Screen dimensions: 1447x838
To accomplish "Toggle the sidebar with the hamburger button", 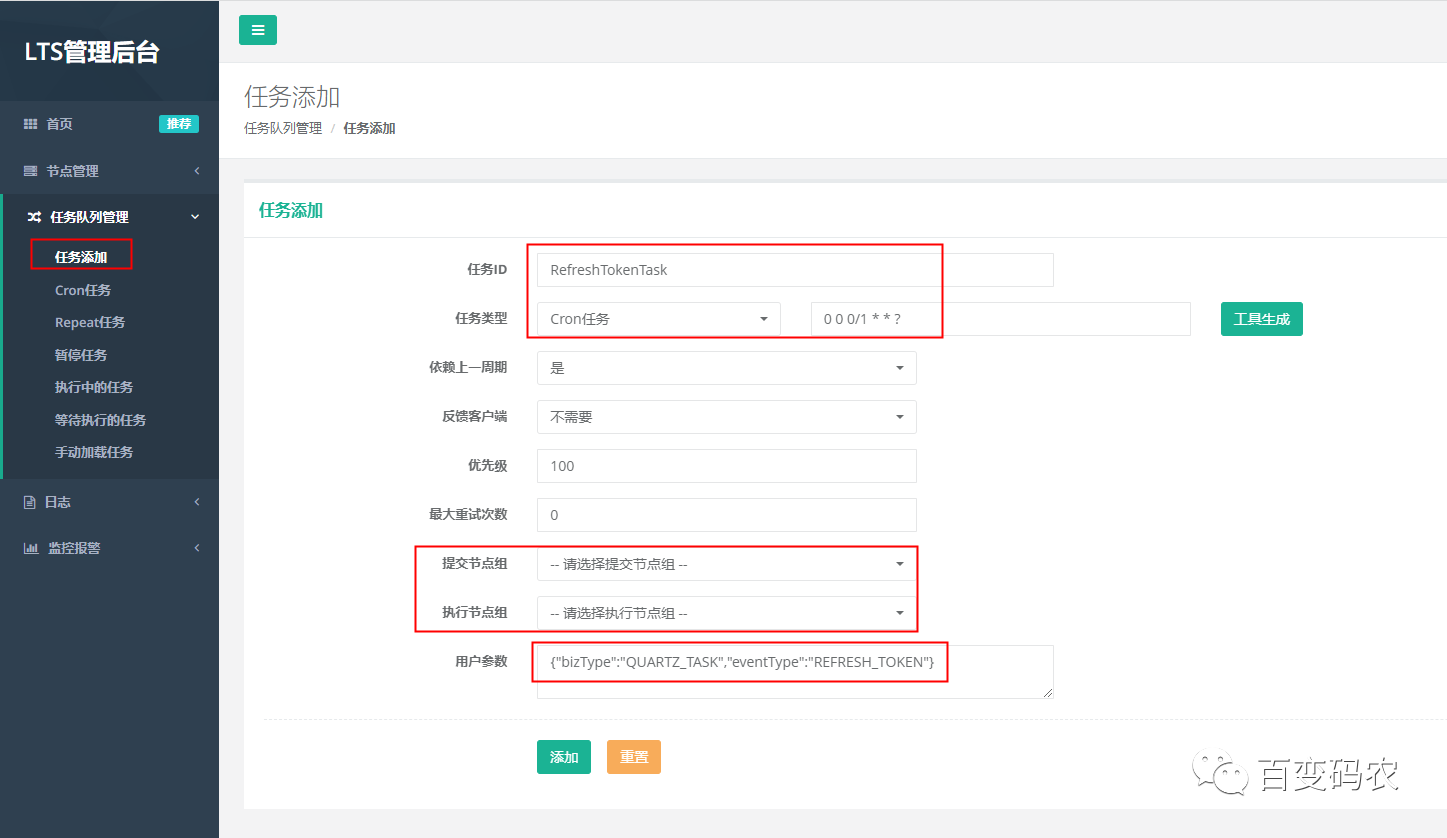I will coord(258,30).
